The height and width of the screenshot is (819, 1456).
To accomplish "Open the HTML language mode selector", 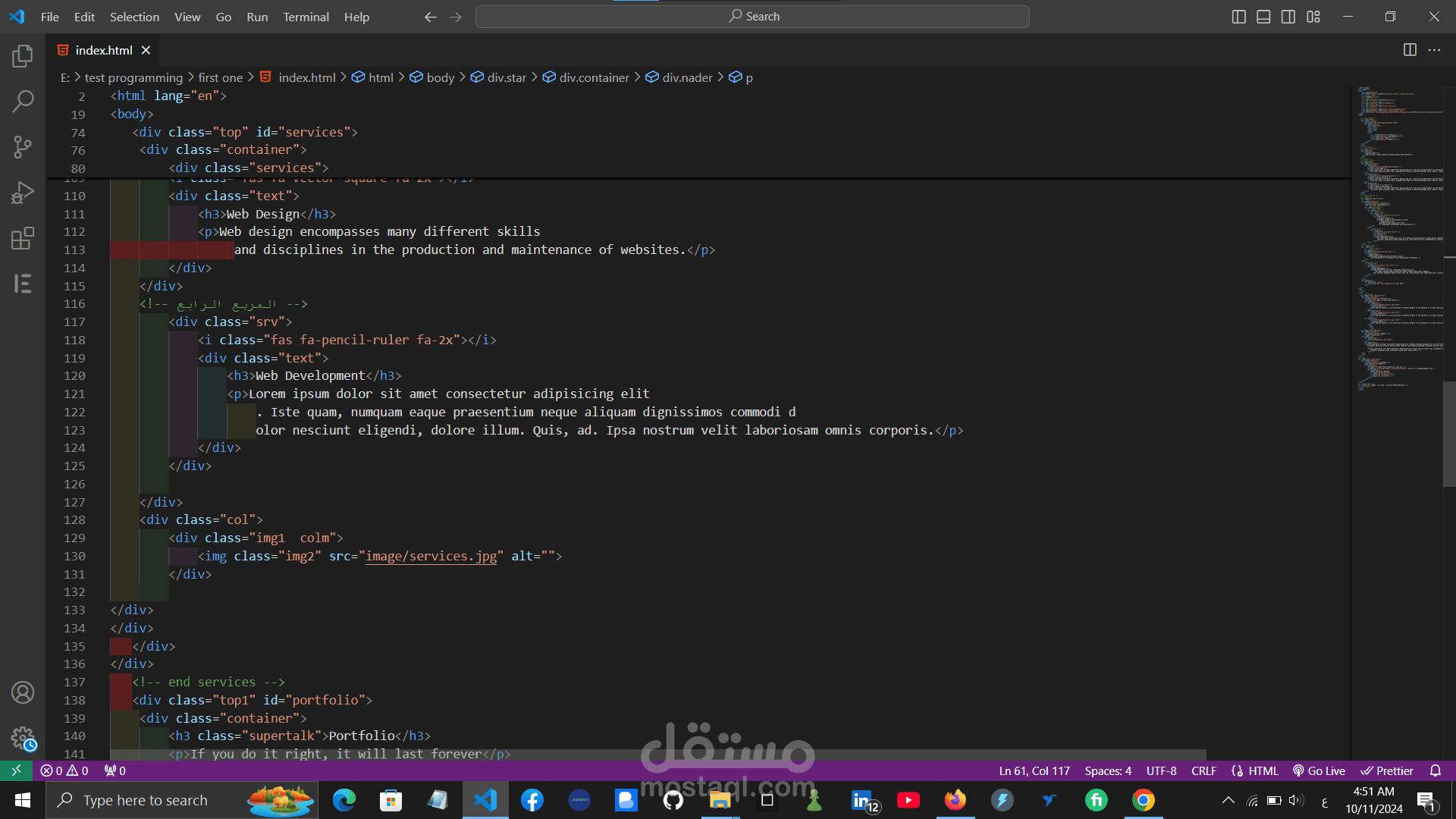I will tap(1263, 770).
